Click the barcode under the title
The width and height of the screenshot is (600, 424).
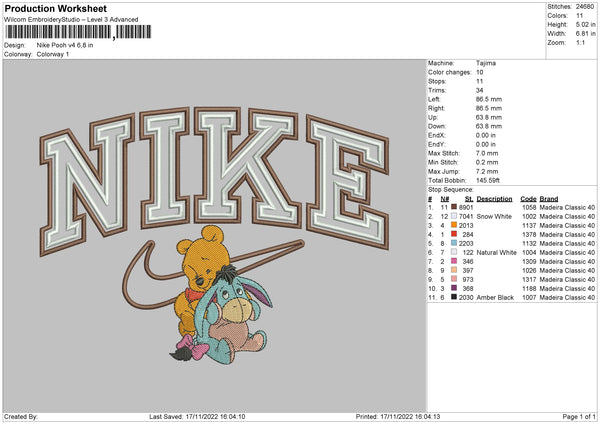tap(78, 32)
